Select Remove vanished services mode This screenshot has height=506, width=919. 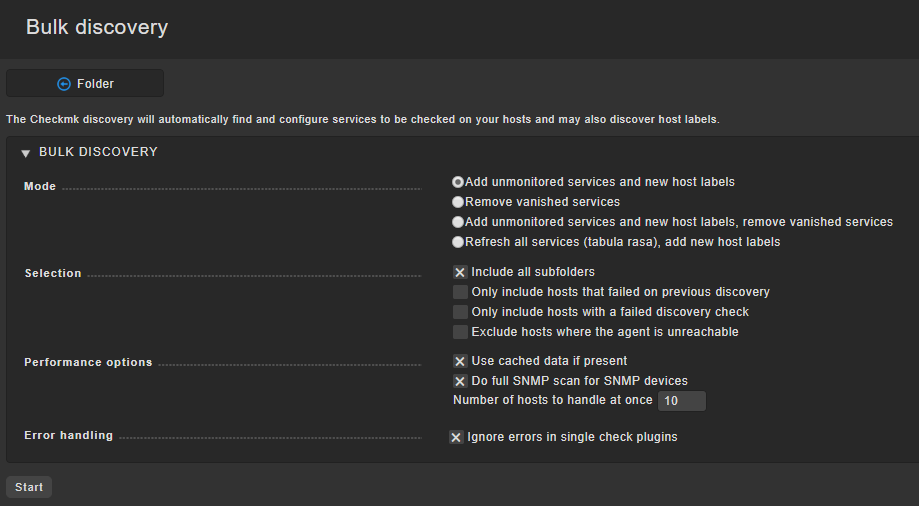(458, 202)
